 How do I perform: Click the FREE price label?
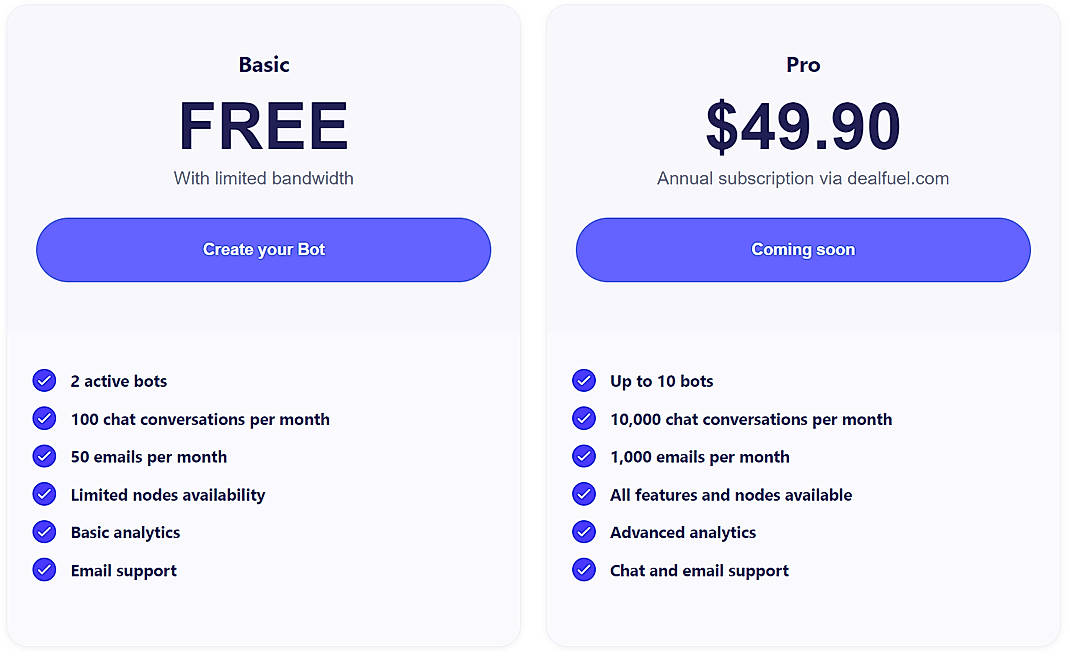[x=263, y=126]
